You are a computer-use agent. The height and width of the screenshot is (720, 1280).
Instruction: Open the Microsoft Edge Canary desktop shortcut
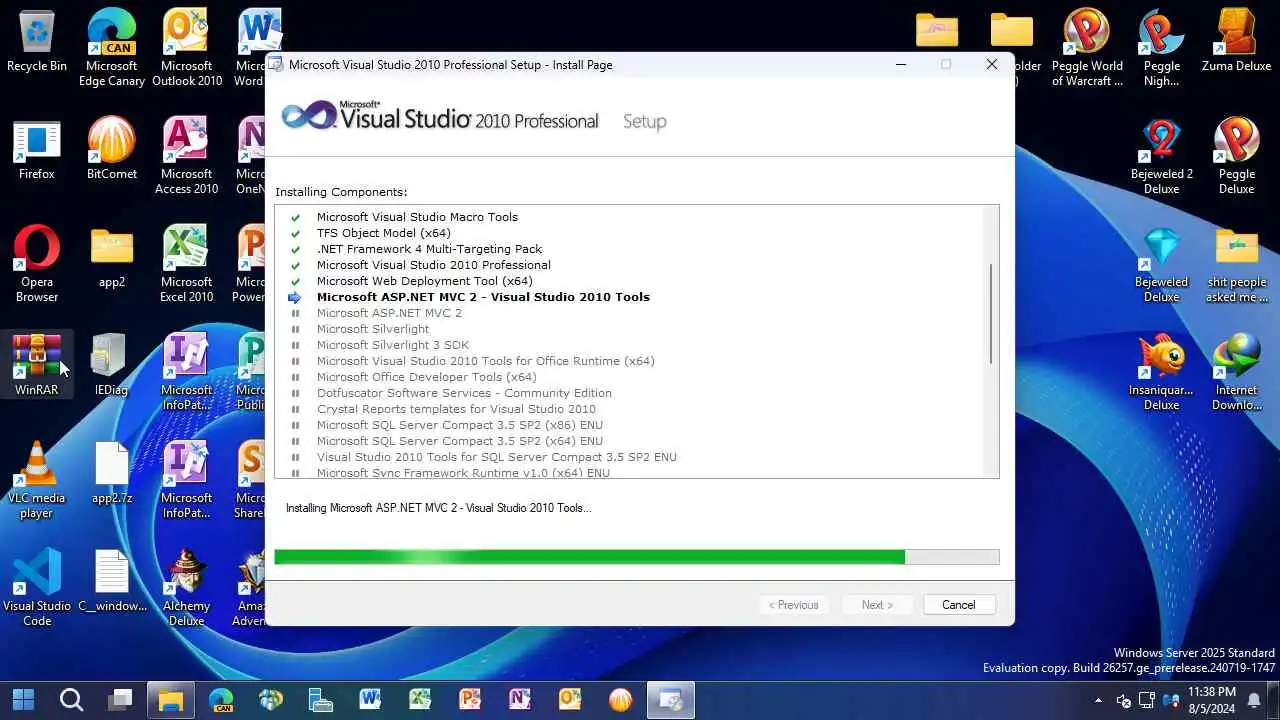point(112,48)
